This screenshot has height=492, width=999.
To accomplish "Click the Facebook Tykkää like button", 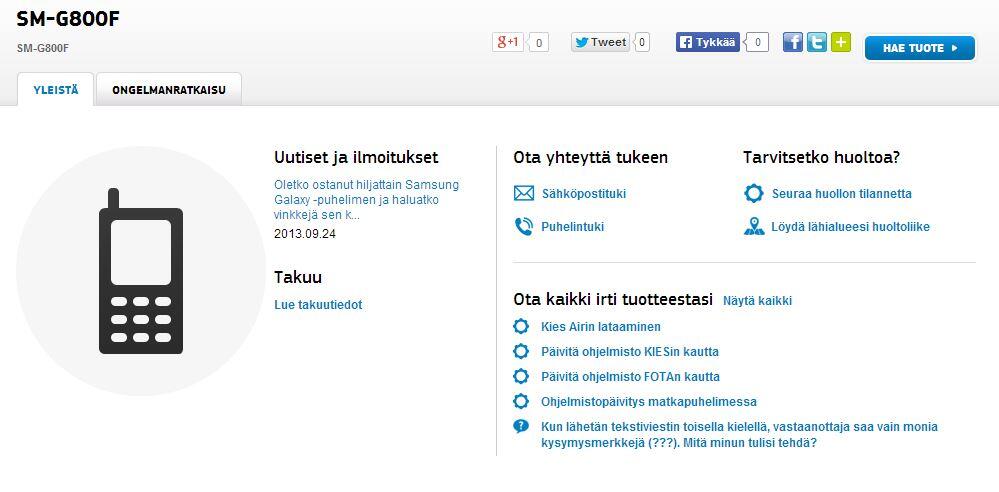I will point(707,42).
